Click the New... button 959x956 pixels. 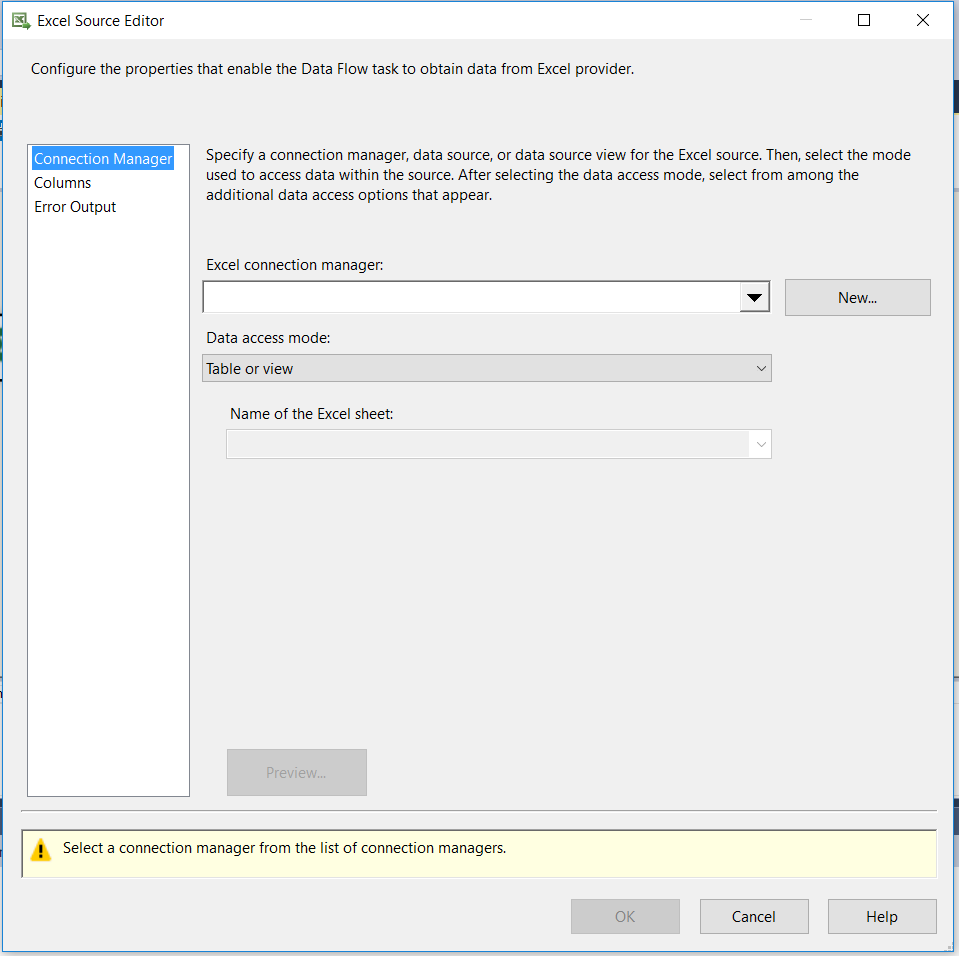pyautogui.click(x=857, y=297)
